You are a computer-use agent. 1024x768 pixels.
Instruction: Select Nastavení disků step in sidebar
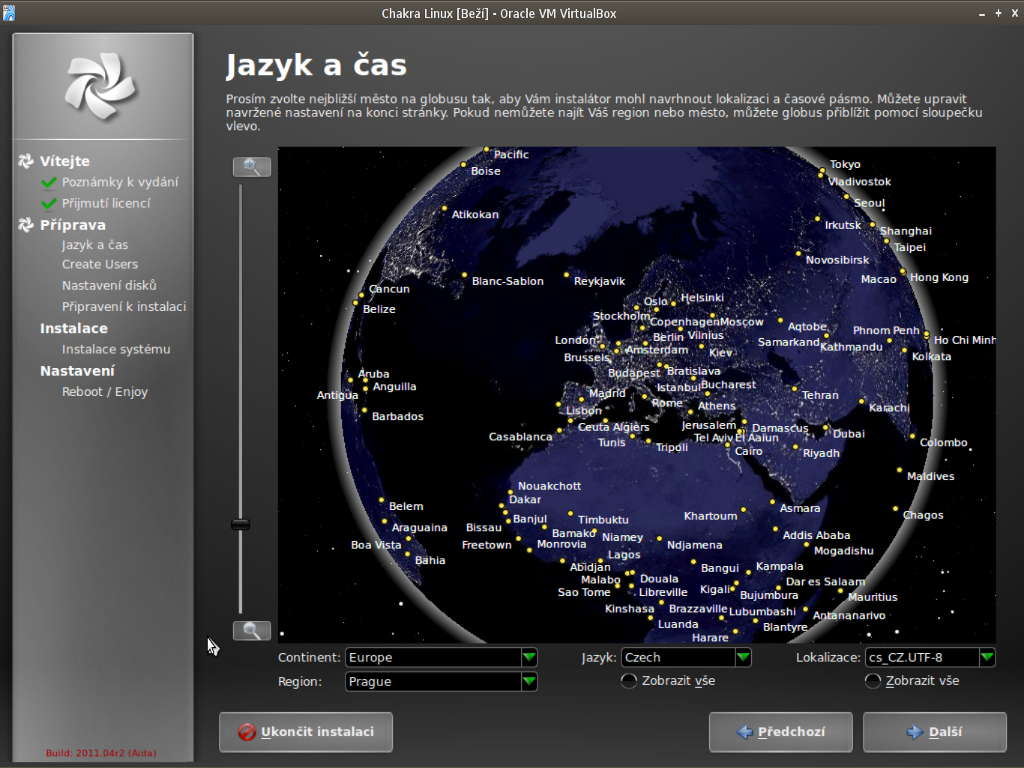pyautogui.click(x=109, y=286)
